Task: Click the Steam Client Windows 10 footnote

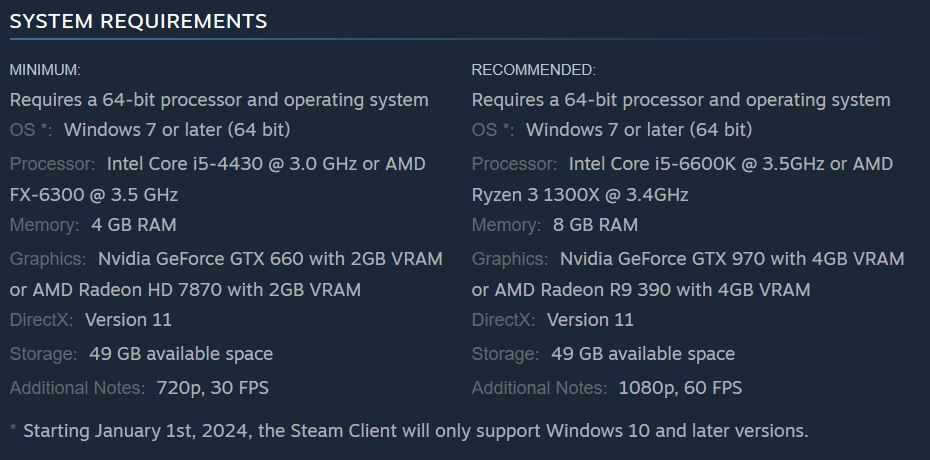Action: pyautogui.click(x=409, y=430)
